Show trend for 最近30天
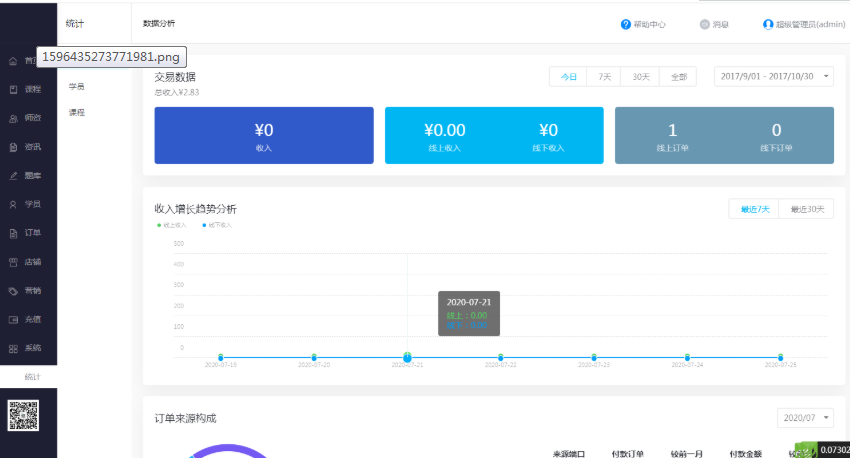This screenshot has height=459, width=850. 807,209
